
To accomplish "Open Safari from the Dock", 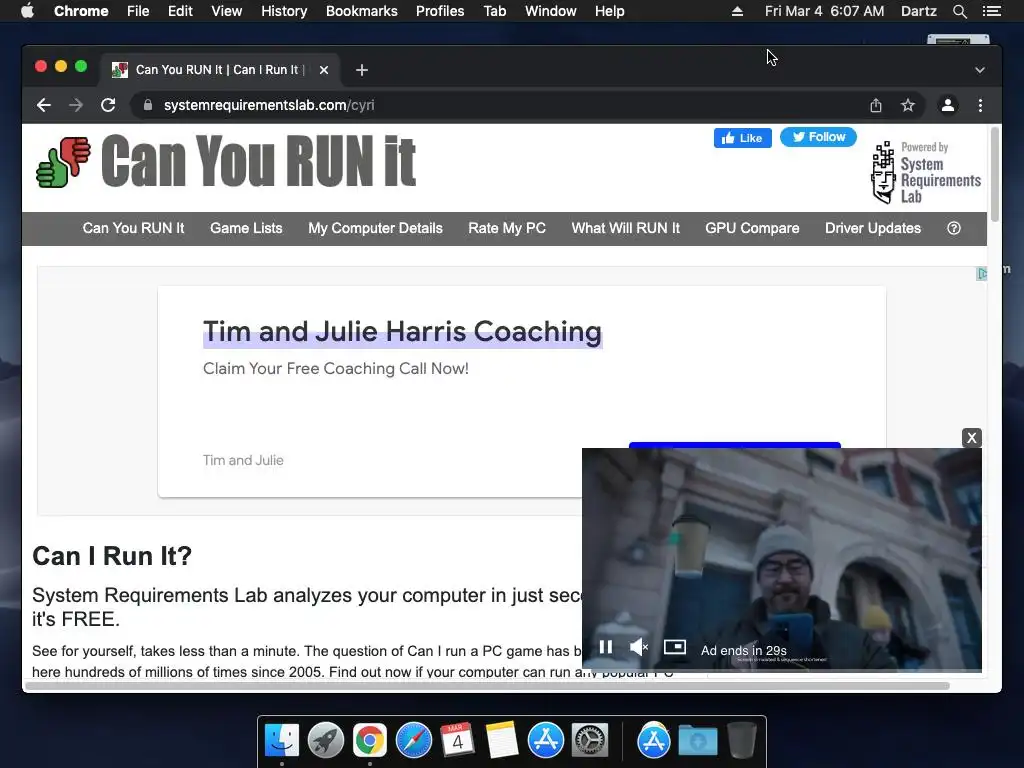I will (x=414, y=741).
